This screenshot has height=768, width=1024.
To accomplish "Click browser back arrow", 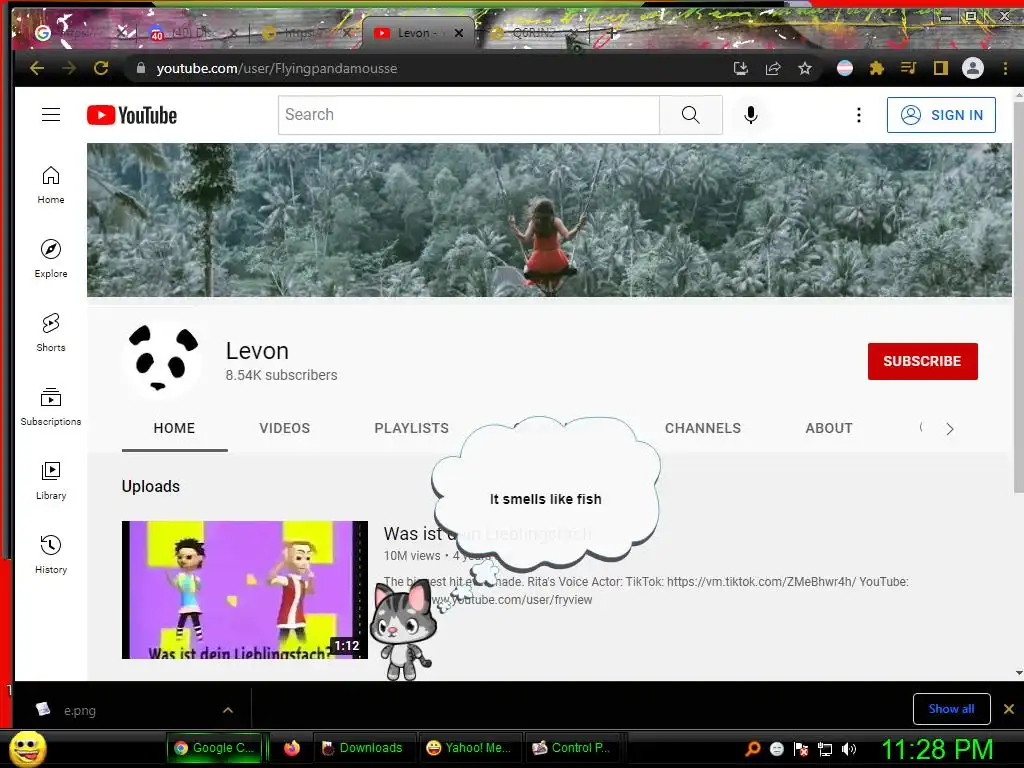I will (37, 68).
